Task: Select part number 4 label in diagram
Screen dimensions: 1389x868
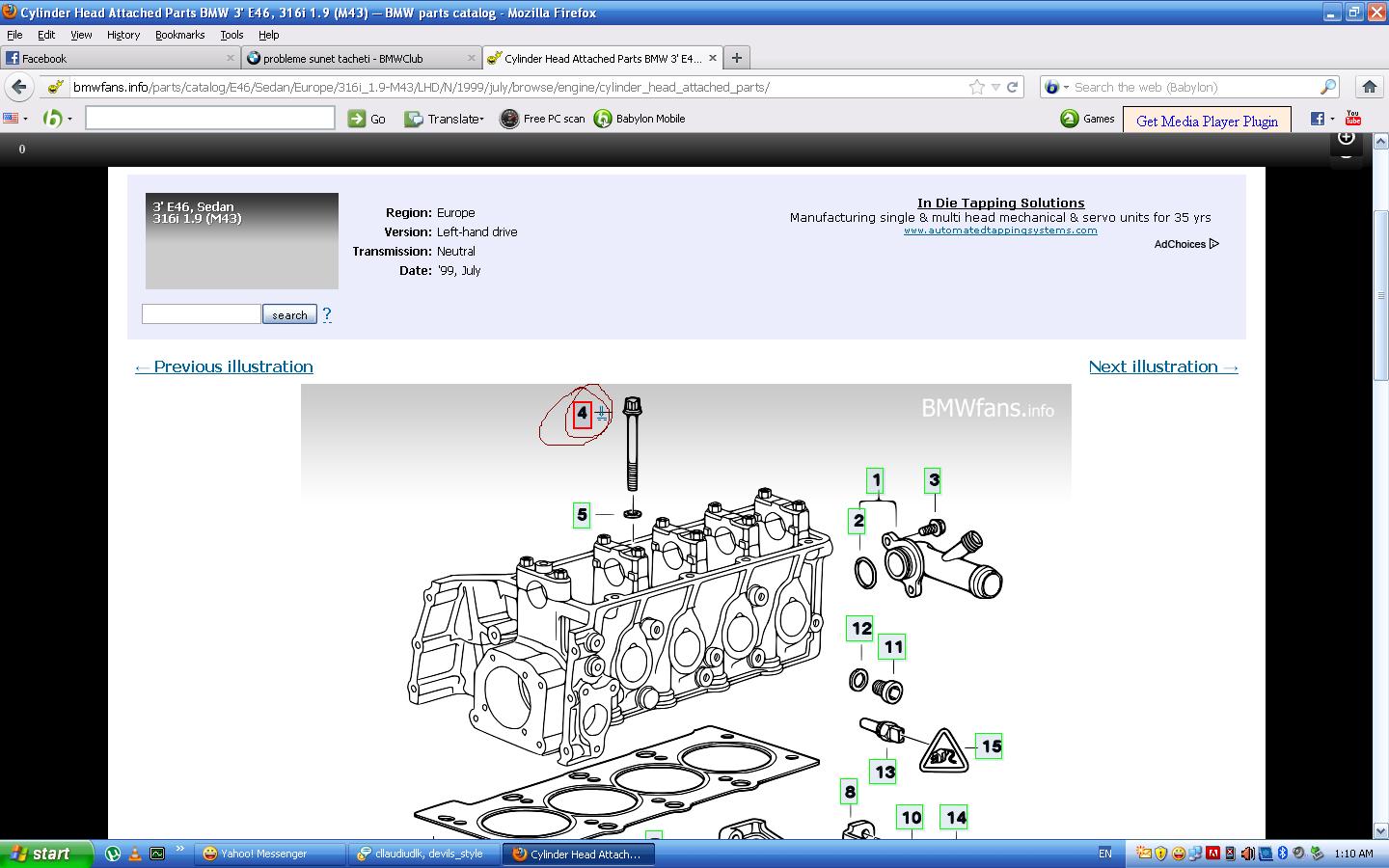Action: click(582, 414)
